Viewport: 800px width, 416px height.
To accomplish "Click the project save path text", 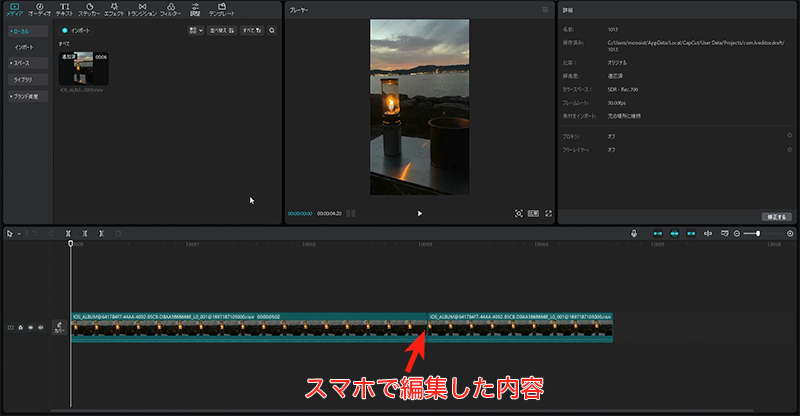I will (696, 46).
